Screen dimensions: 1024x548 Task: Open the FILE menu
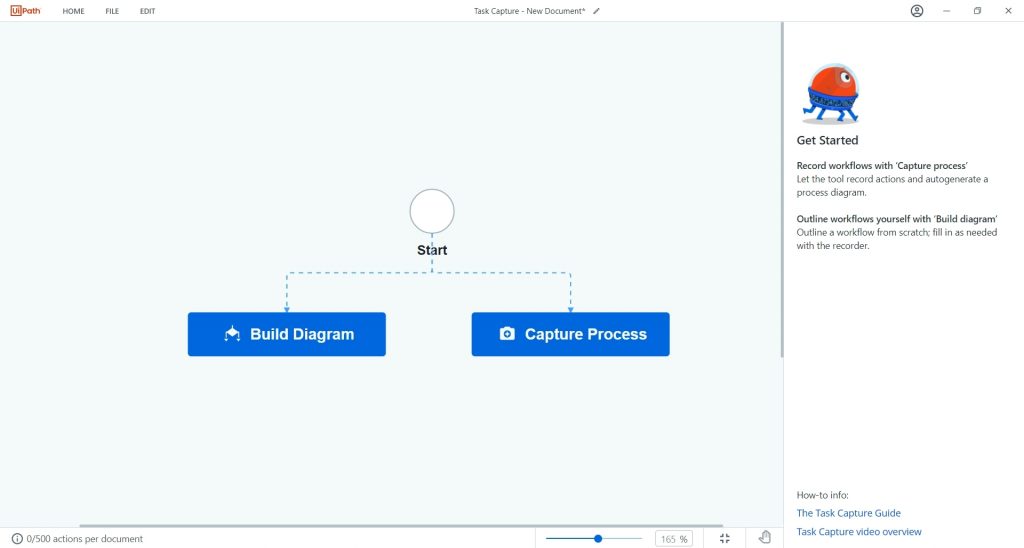pos(112,11)
